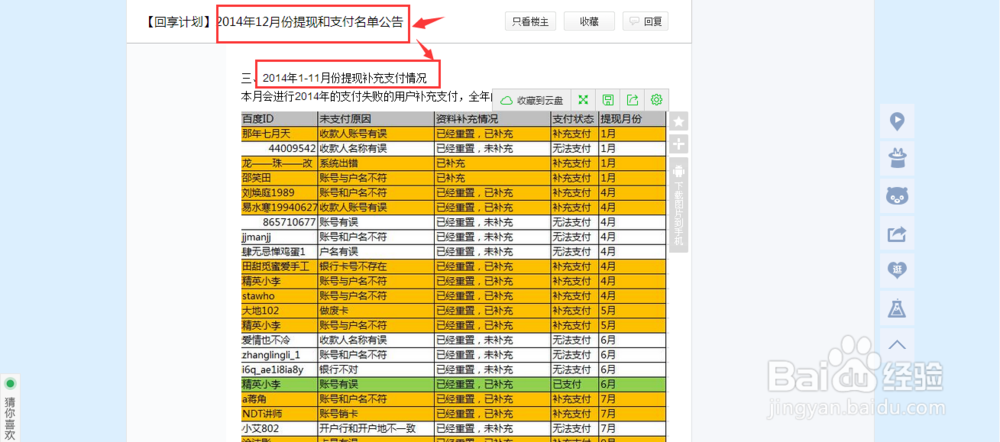Click the 开户行和开户地不一致 reason cell
The width and height of the screenshot is (1000, 442).
376,429
